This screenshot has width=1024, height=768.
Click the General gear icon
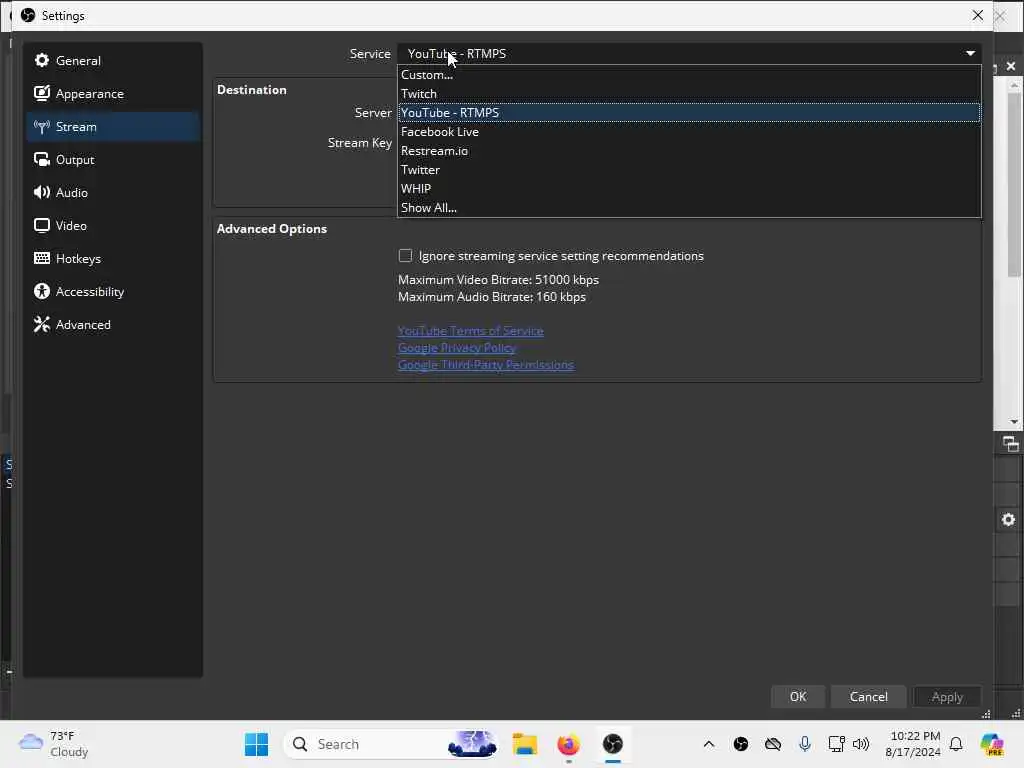[42, 61]
